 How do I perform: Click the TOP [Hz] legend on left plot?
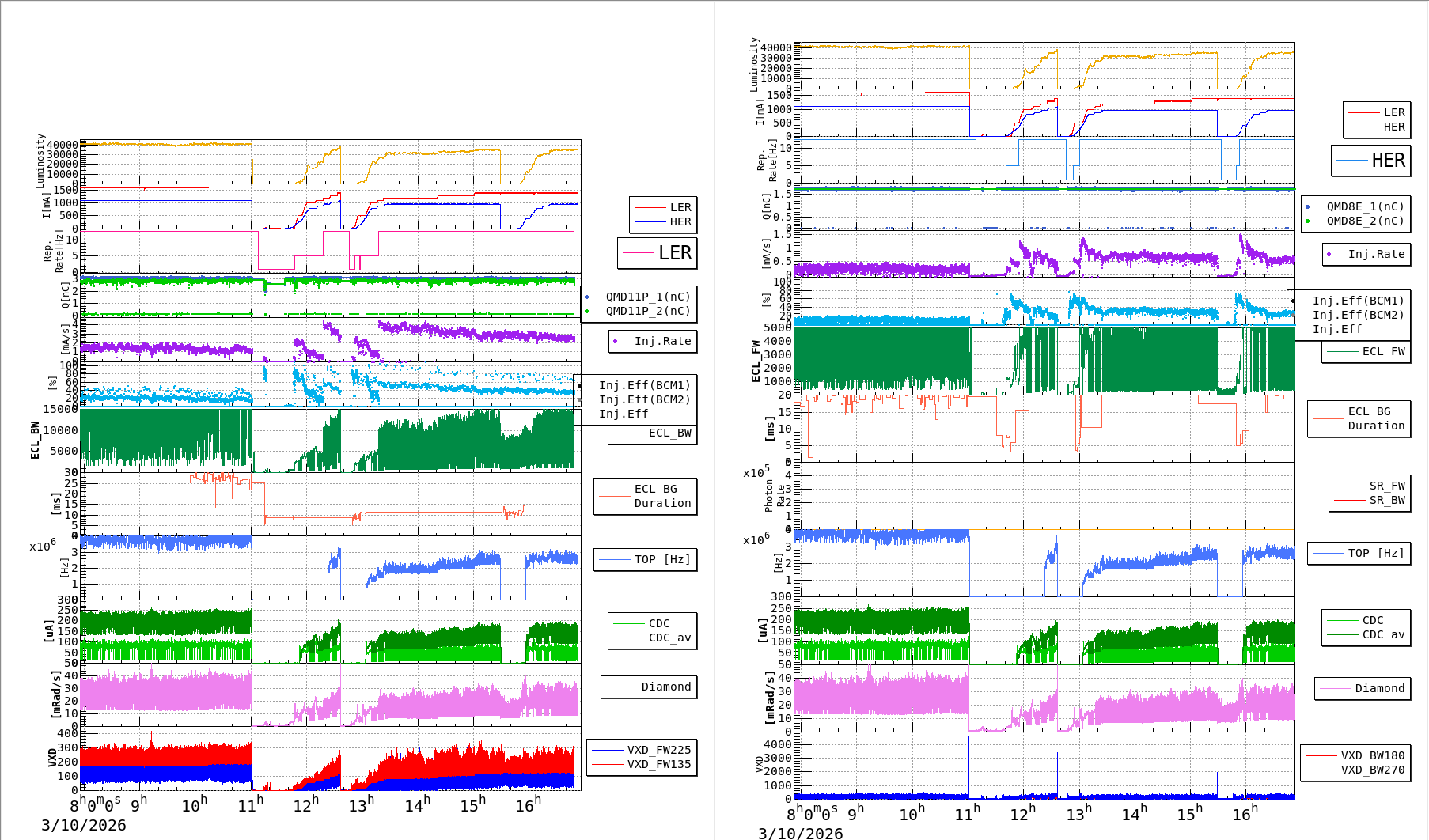pyautogui.click(x=661, y=559)
